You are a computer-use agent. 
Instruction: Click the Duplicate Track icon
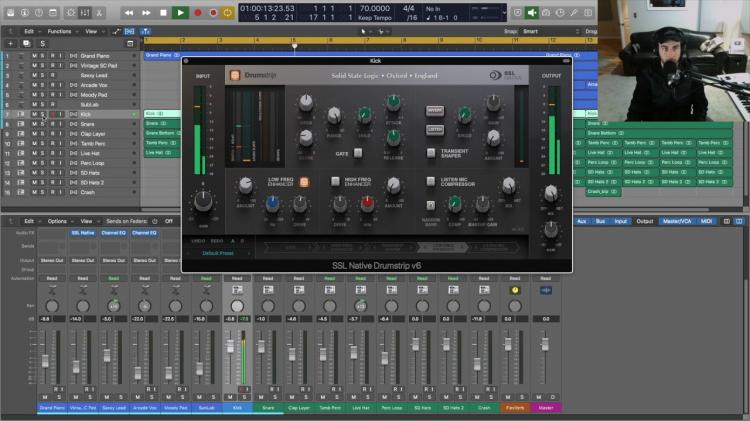pos(26,44)
